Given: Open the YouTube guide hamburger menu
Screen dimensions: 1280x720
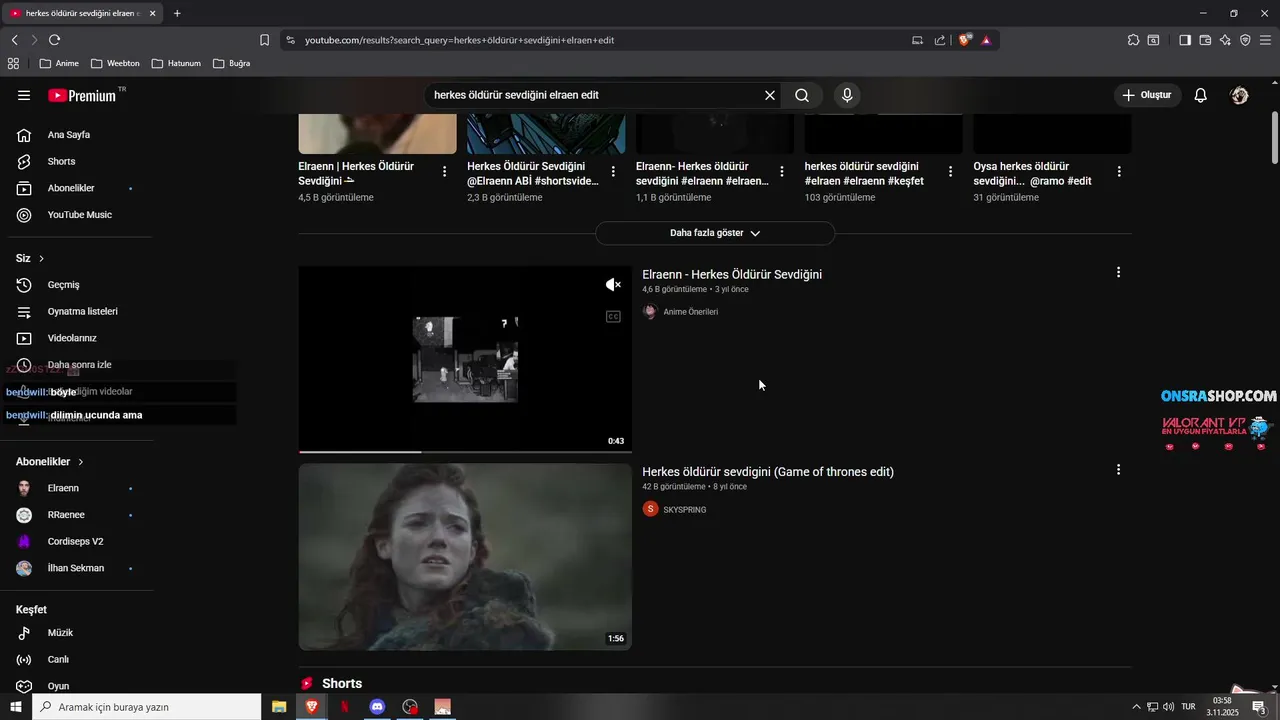Looking at the screenshot, I should (x=24, y=95).
